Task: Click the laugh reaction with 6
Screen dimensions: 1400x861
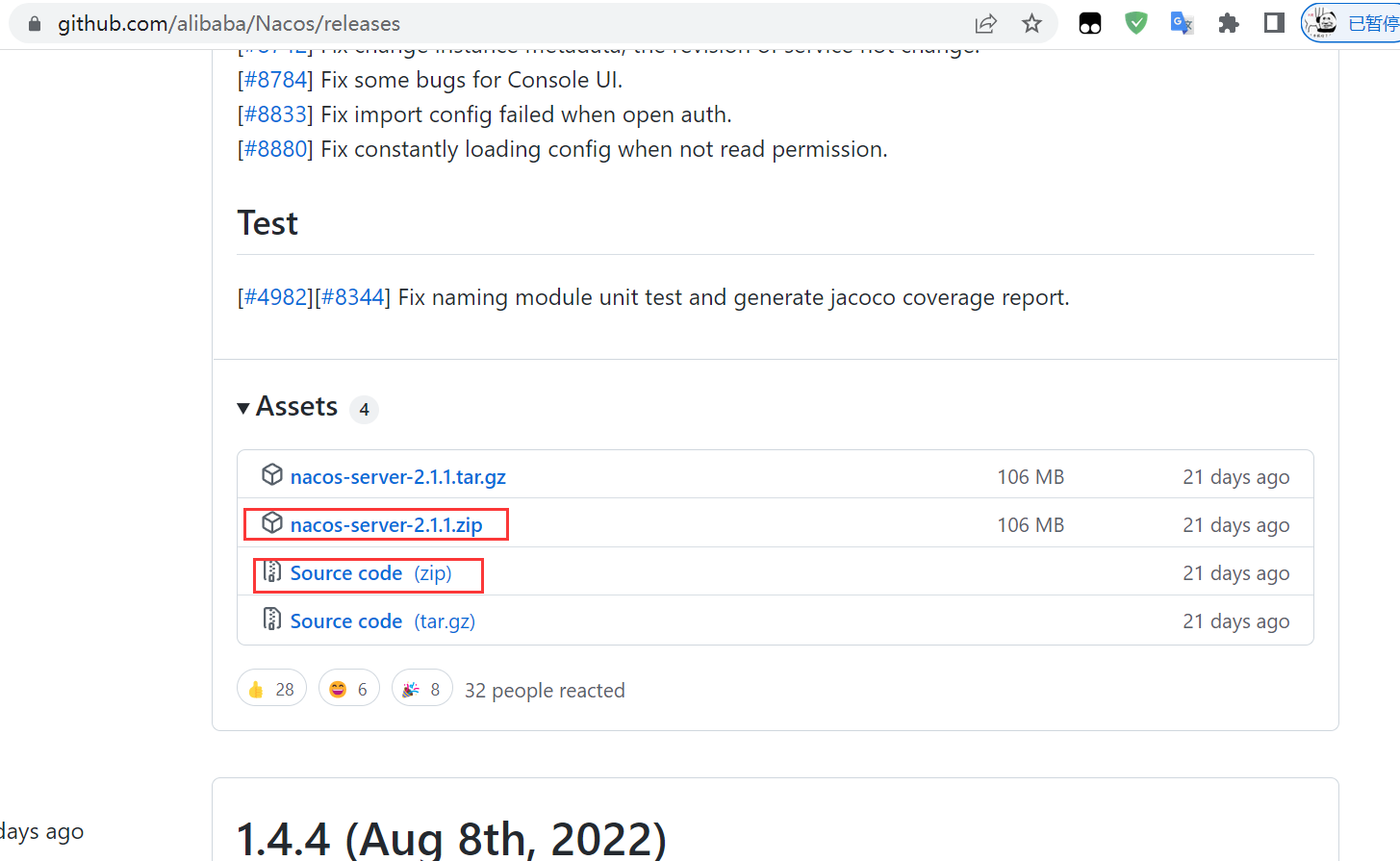Action: [349, 689]
